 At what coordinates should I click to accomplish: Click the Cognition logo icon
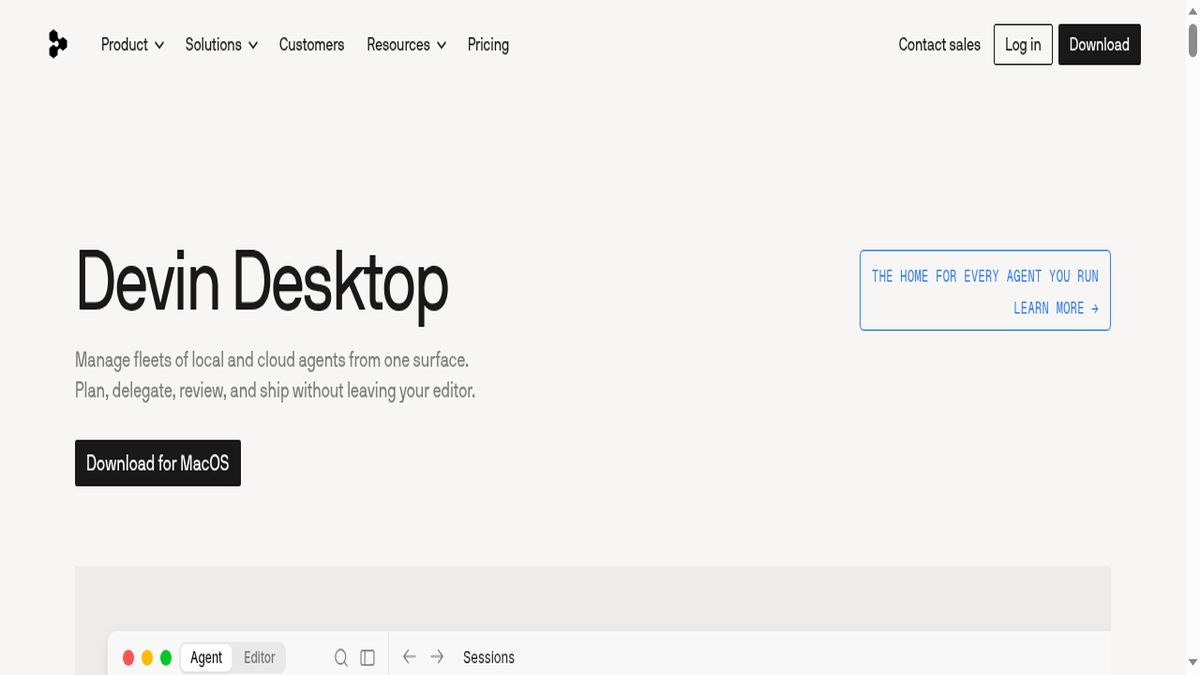[x=58, y=44]
